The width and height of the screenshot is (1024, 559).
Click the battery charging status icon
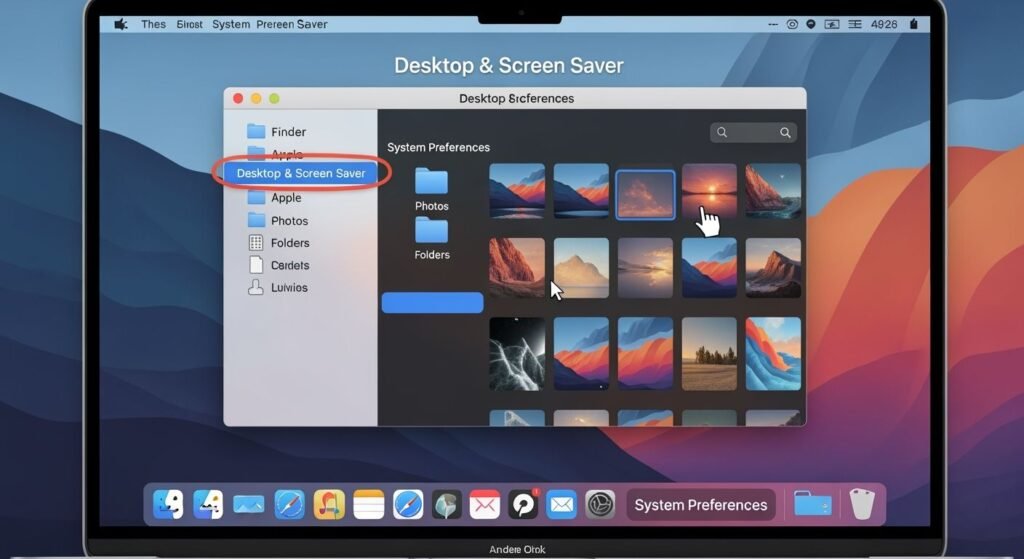[x=832, y=24]
